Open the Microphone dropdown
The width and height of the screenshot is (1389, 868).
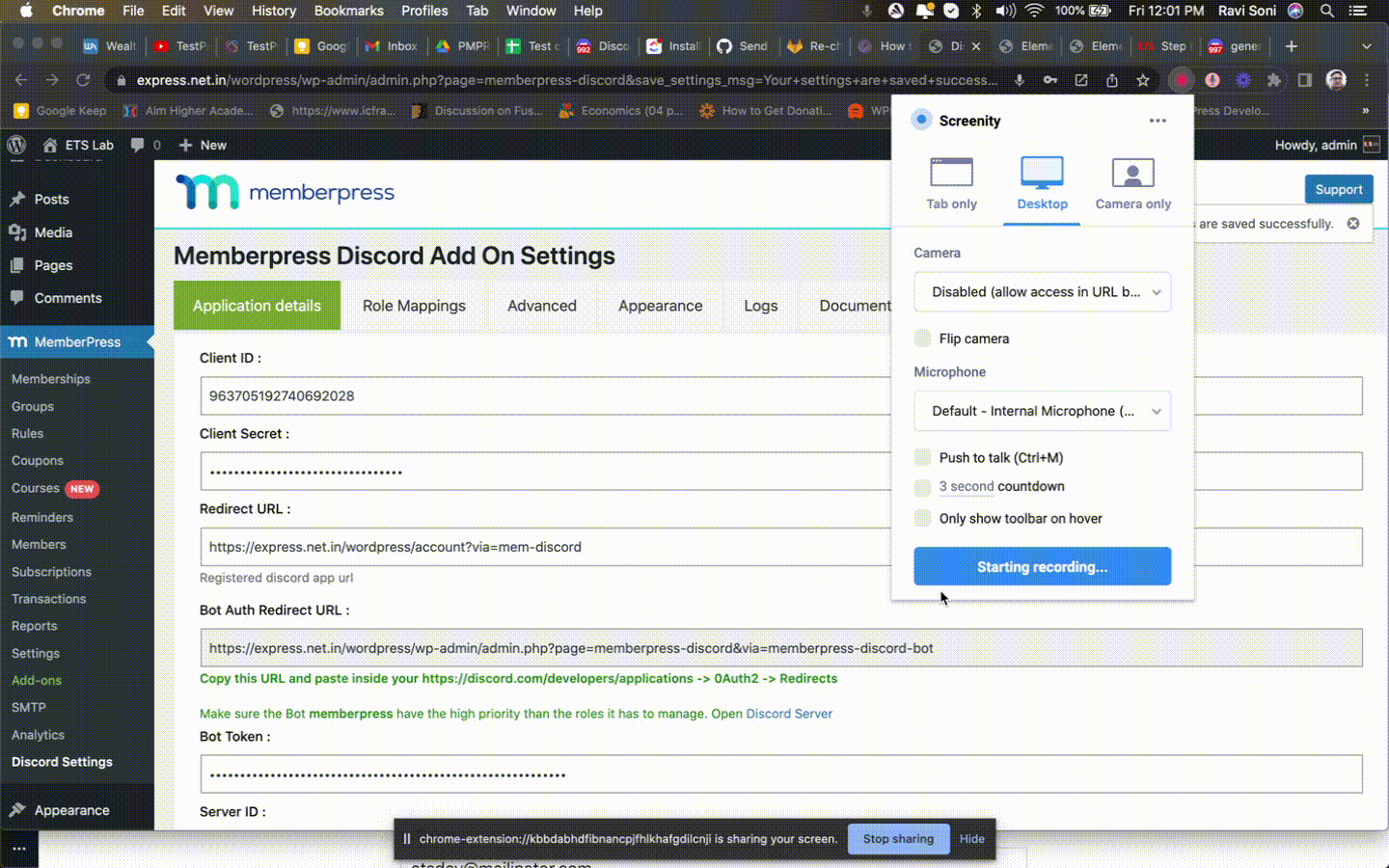pyautogui.click(x=1042, y=411)
